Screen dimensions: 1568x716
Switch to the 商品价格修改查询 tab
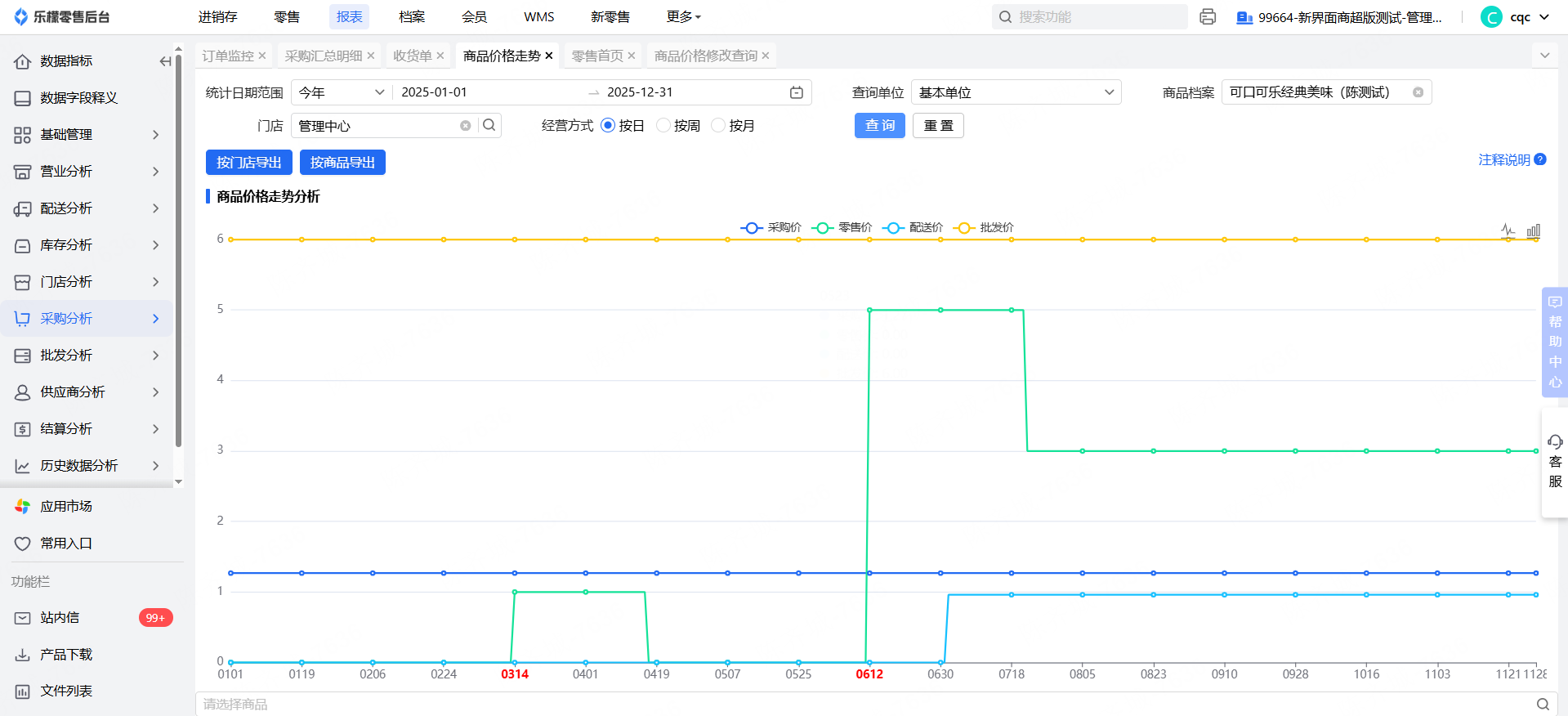pos(705,56)
